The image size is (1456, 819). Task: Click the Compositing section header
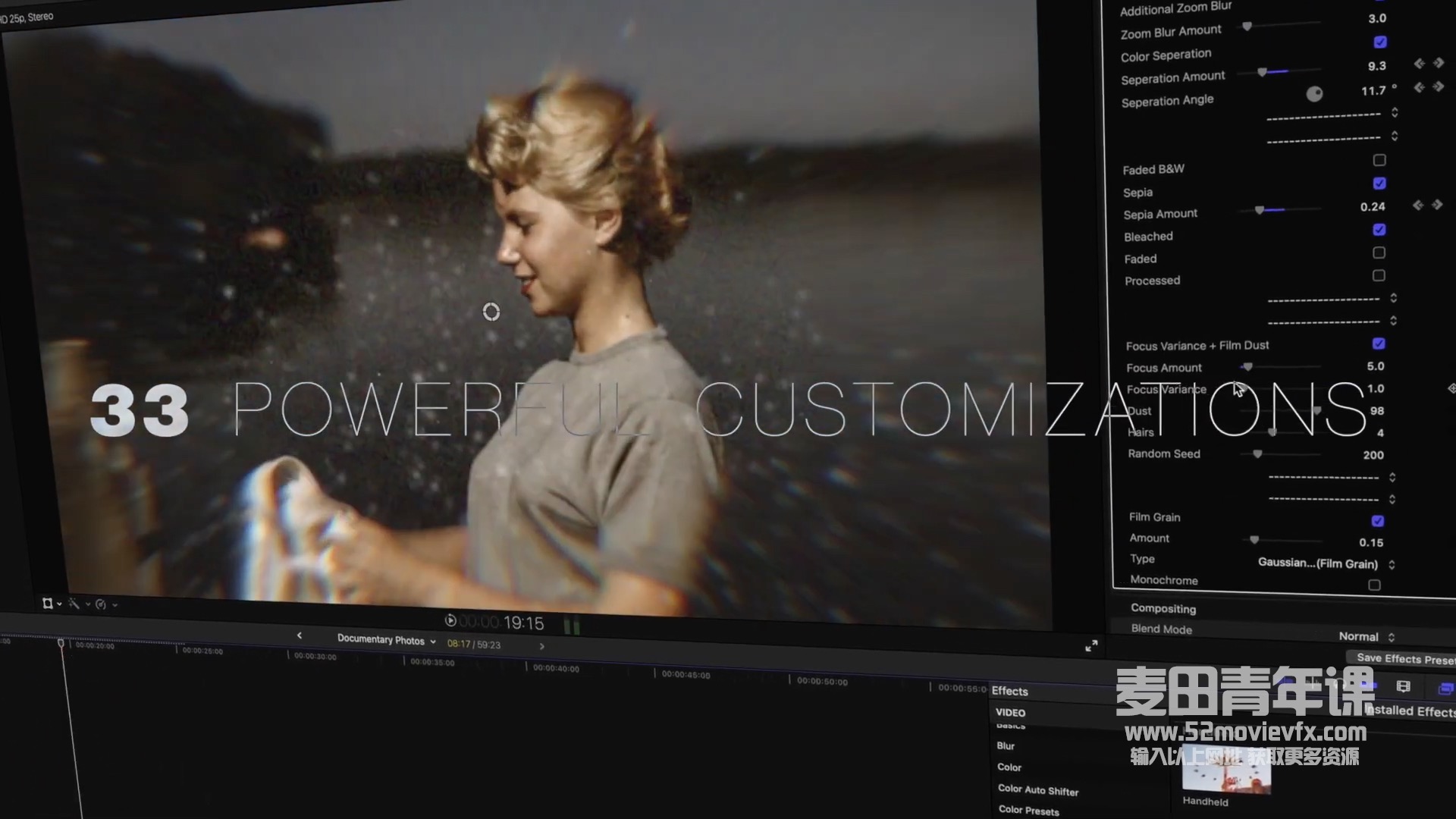(1163, 608)
